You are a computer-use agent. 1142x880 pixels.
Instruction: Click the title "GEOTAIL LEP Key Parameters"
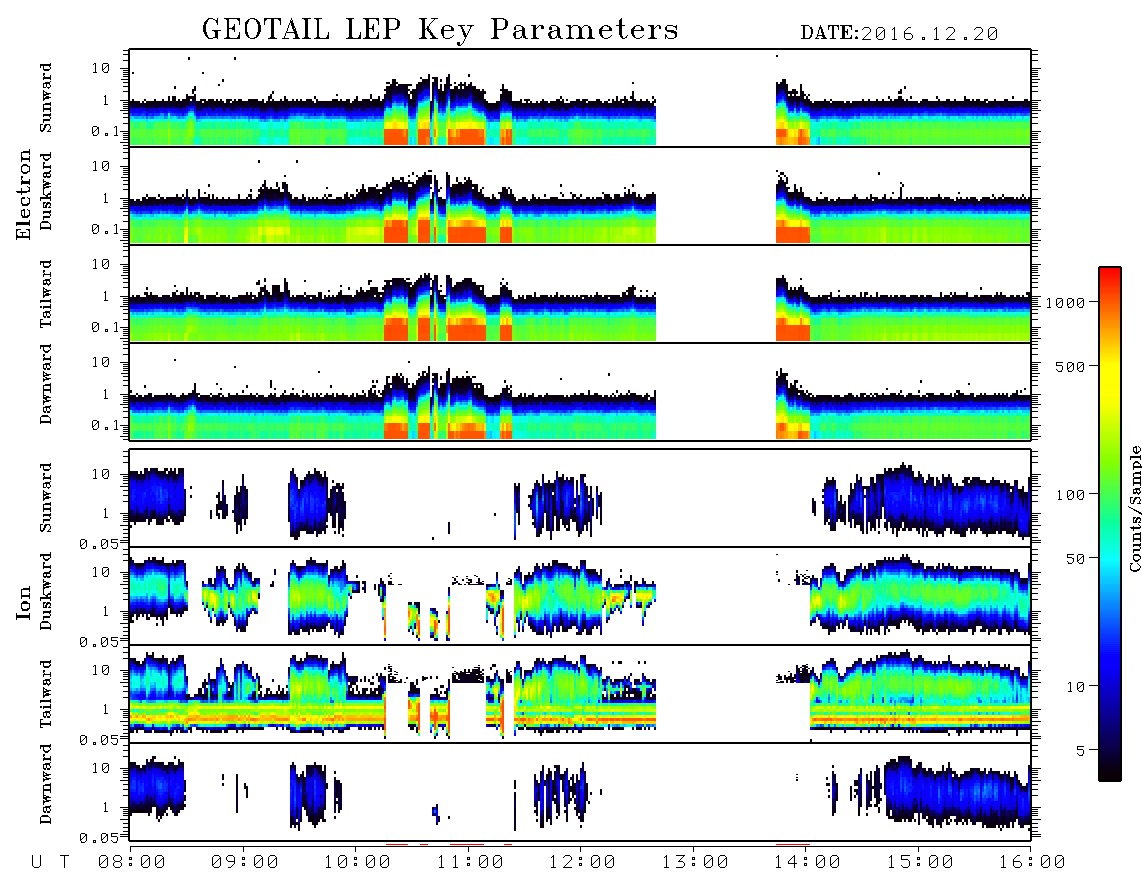coord(440,30)
